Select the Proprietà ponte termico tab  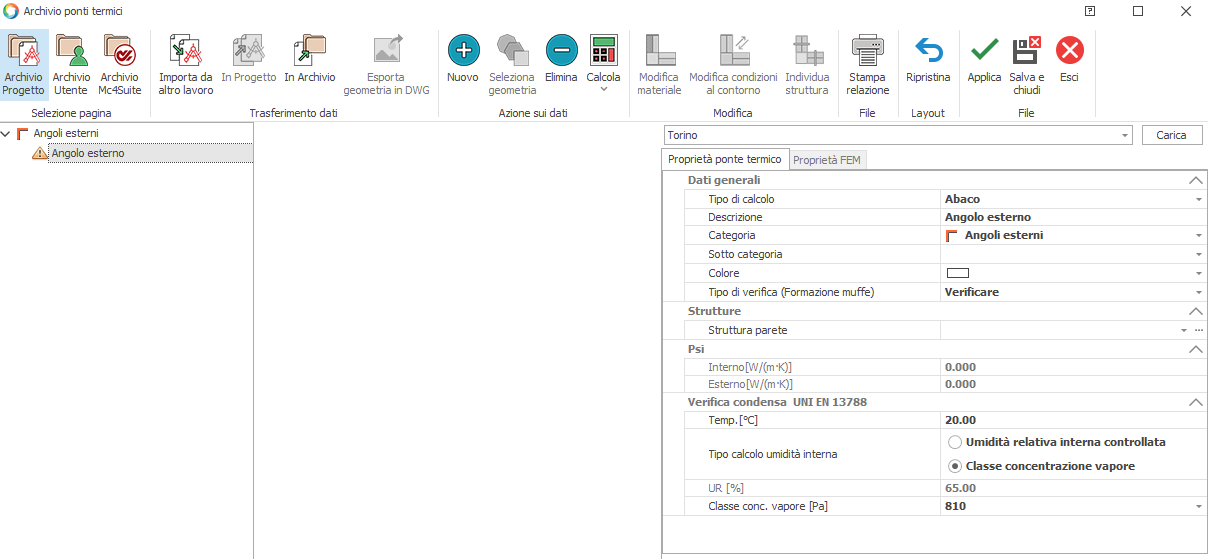point(725,159)
